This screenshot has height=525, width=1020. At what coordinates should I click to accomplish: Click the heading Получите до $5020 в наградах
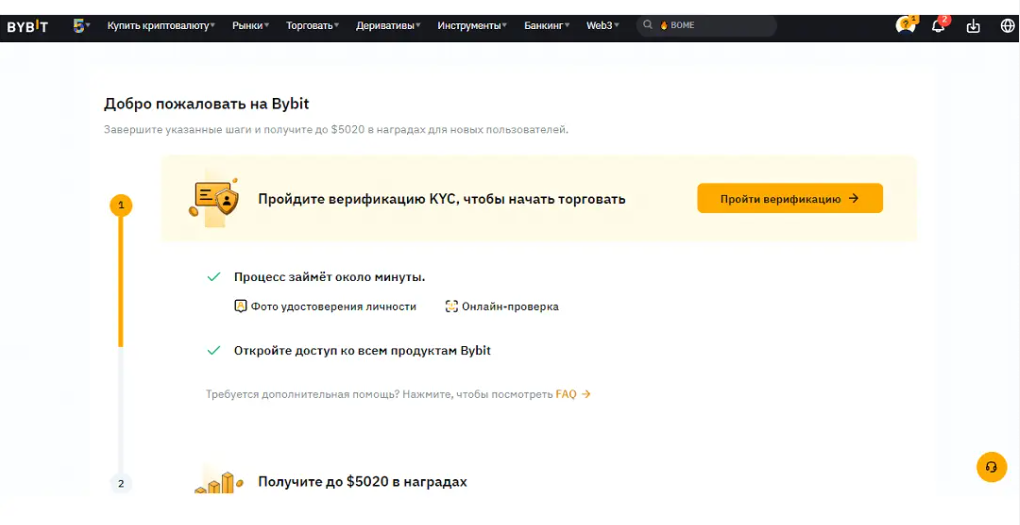tap(362, 482)
